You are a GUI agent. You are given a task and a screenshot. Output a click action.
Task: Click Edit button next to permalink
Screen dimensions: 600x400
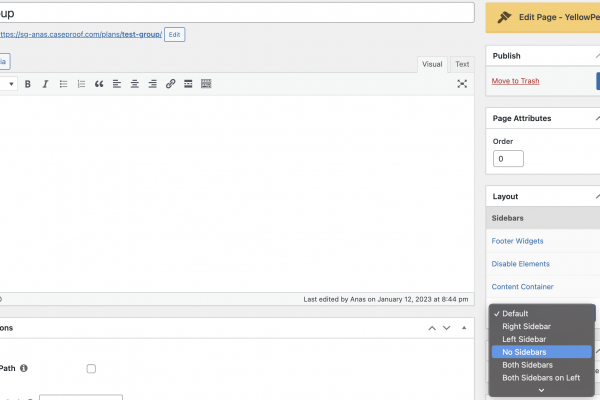(x=174, y=34)
